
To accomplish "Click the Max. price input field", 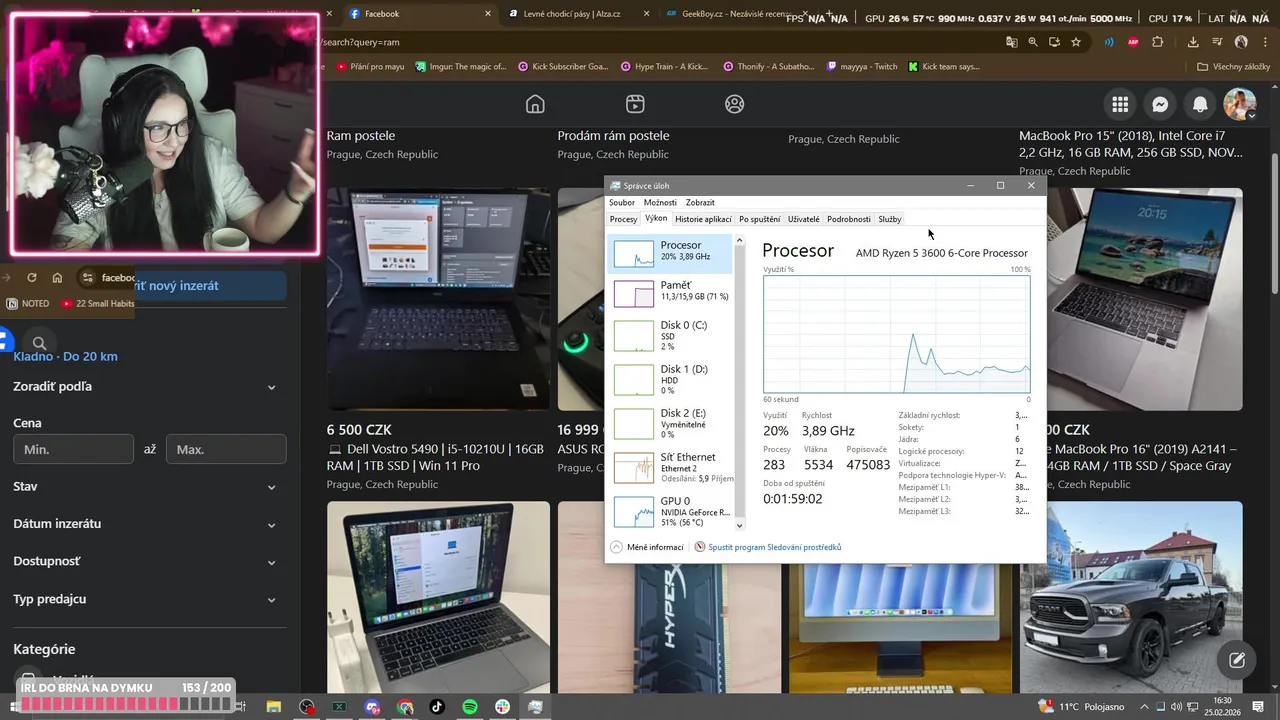I will [x=226, y=449].
